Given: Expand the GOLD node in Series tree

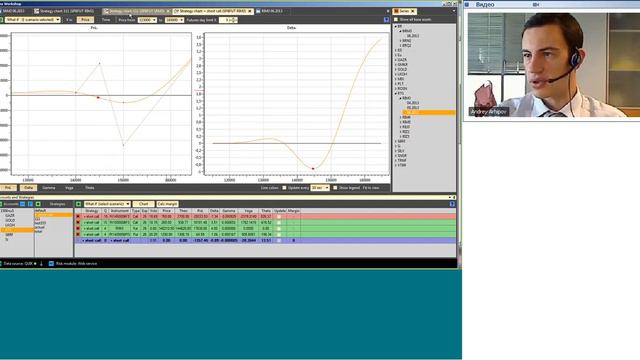Looking at the screenshot, I should tap(396, 69).
